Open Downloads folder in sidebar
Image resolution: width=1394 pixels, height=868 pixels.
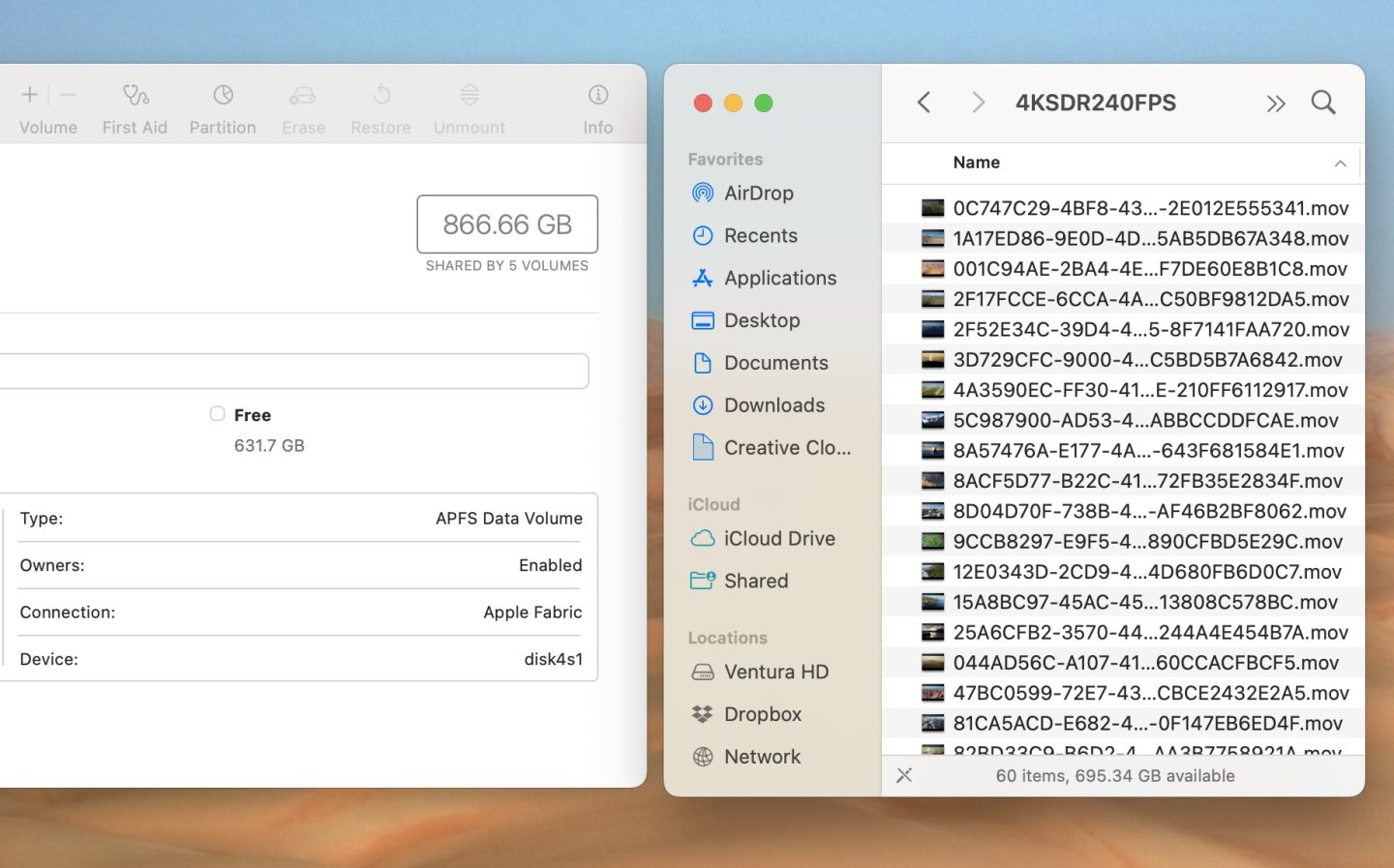(773, 405)
